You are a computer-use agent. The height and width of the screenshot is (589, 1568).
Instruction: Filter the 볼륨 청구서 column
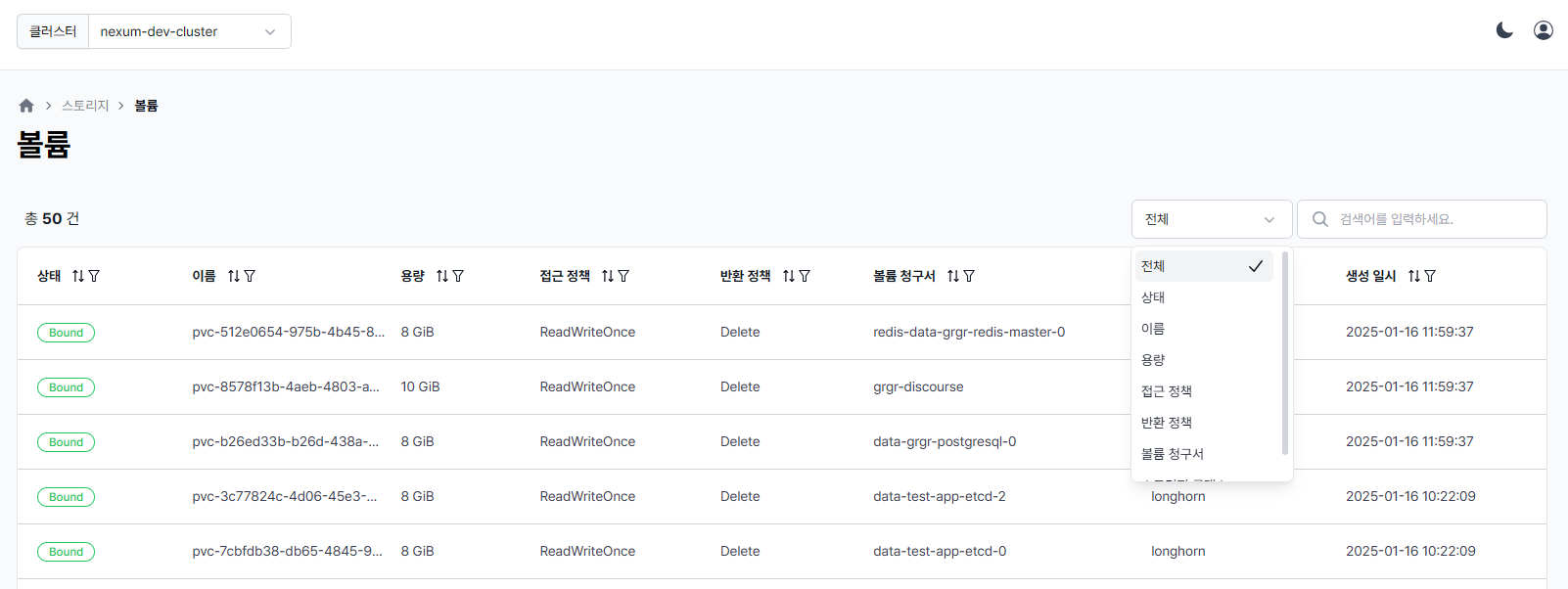(969, 276)
